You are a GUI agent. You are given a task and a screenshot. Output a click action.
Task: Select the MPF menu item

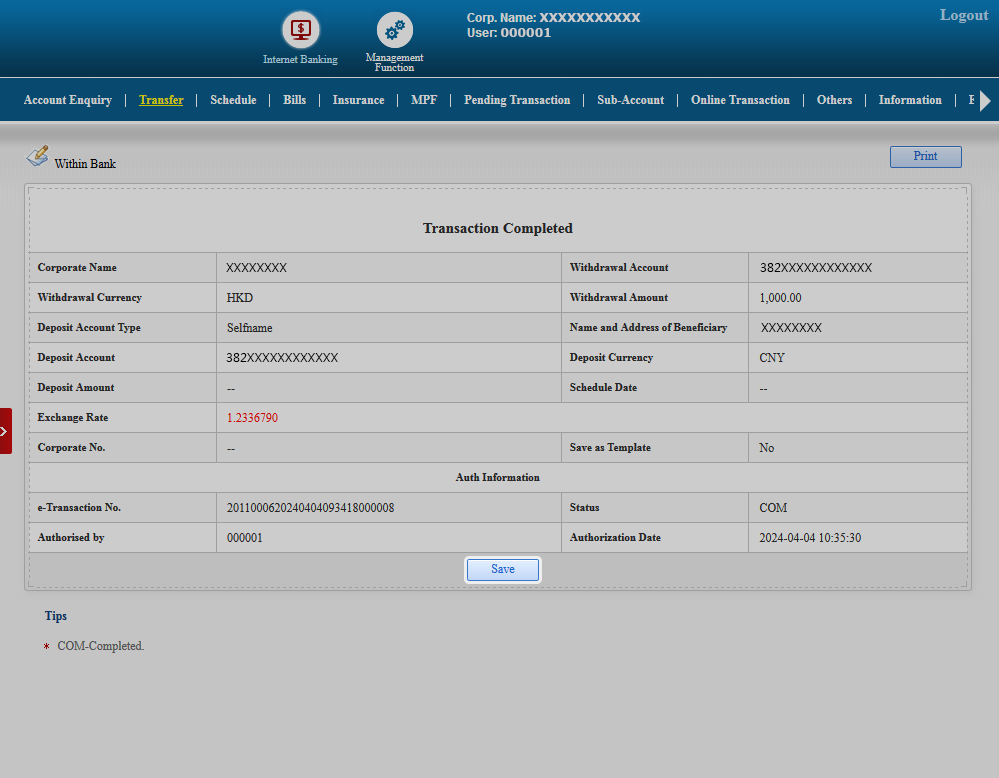(x=424, y=100)
